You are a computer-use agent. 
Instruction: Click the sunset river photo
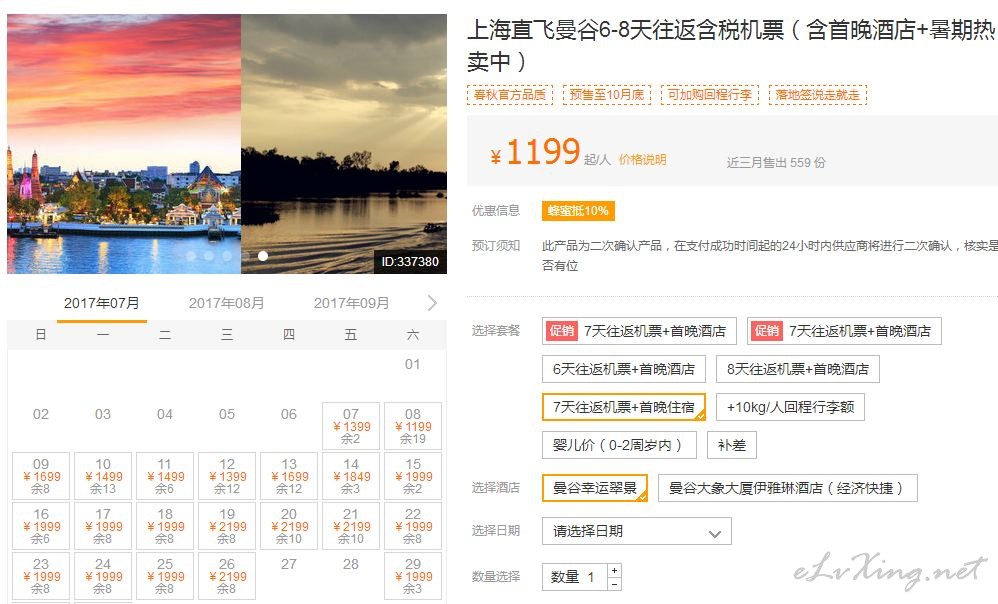(x=344, y=144)
